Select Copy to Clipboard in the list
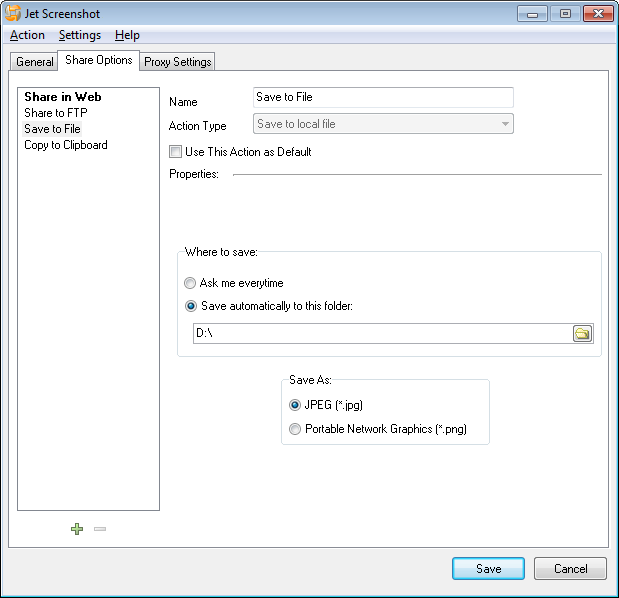This screenshot has height=598, width=619. point(66,145)
